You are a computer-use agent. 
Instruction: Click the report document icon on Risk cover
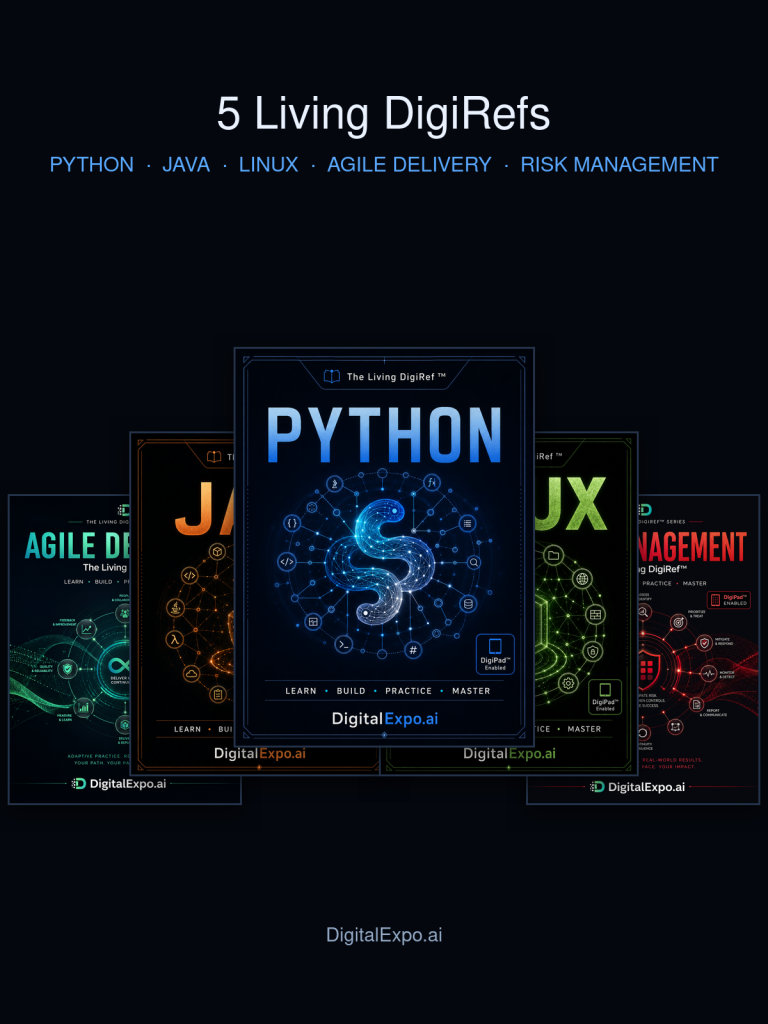(x=697, y=704)
